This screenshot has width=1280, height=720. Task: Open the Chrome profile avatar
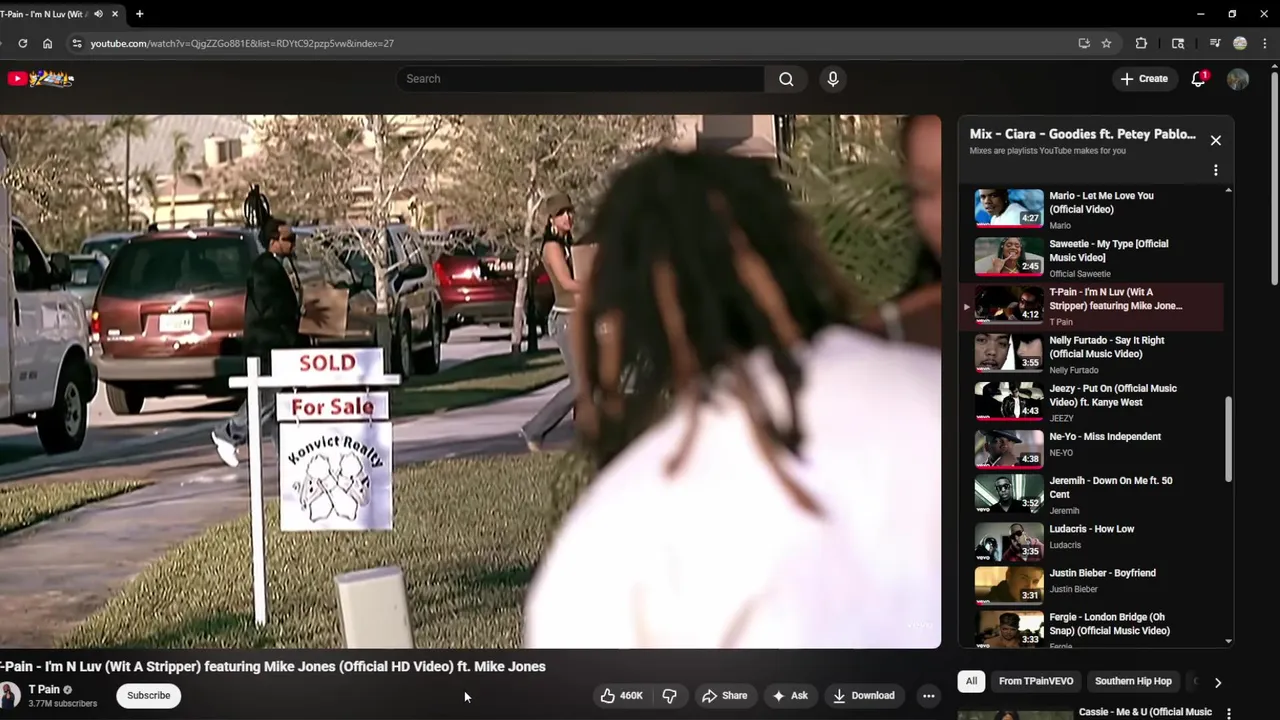click(x=1240, y=43)
